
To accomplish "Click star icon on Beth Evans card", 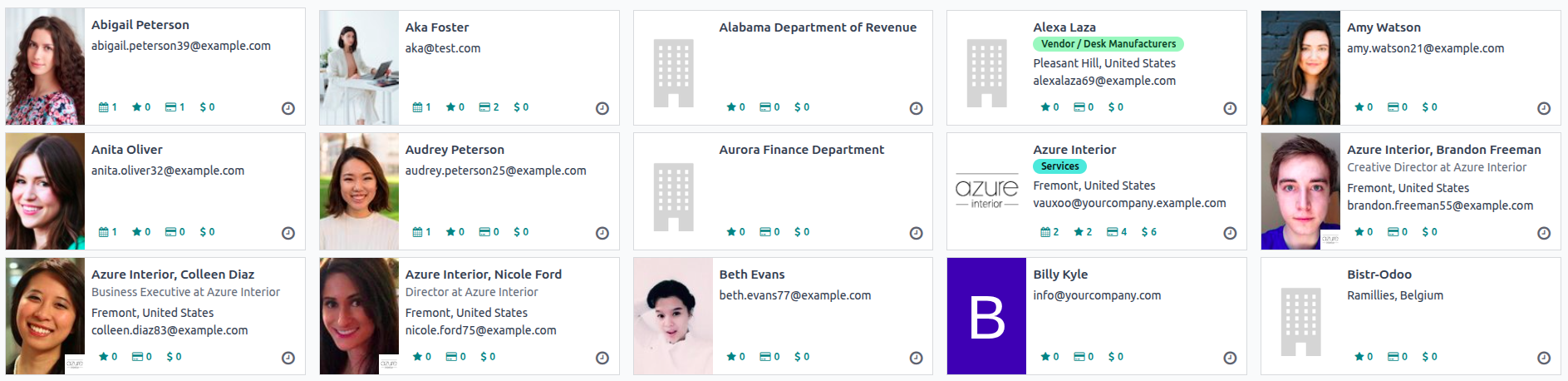I will 731,357.
